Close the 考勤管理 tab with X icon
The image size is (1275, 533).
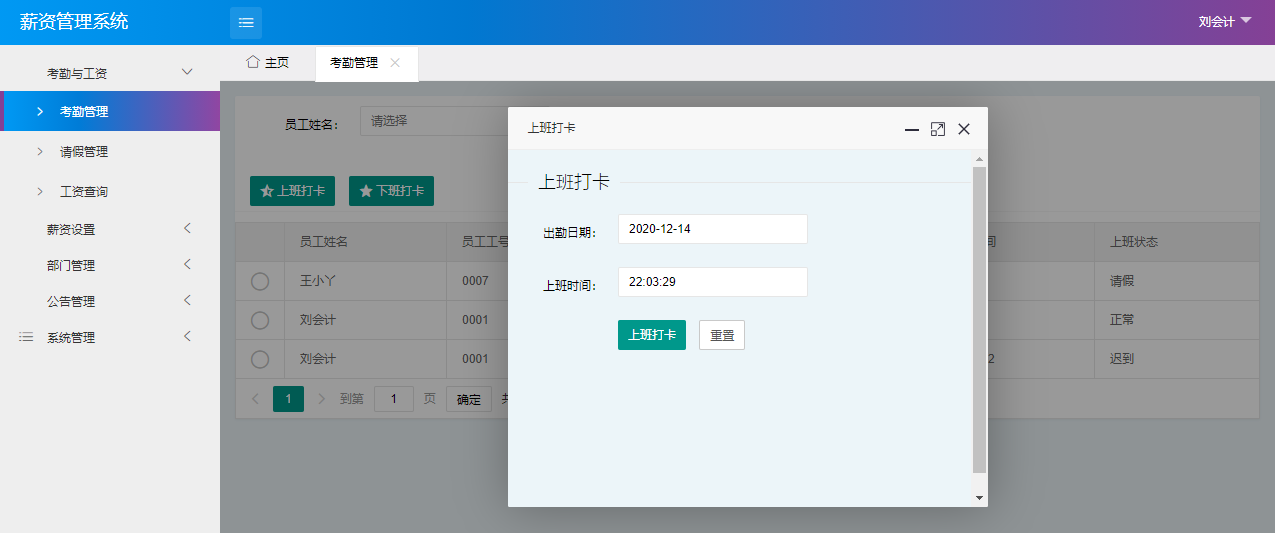(395, 63)
